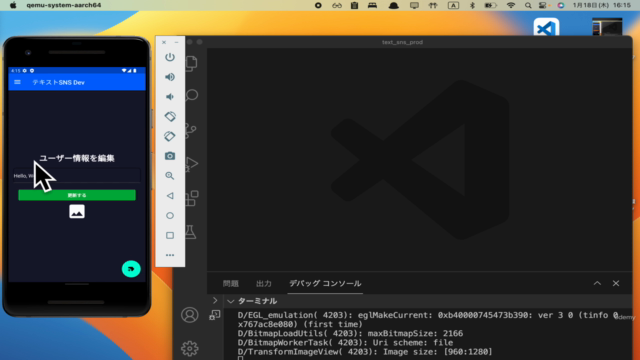This screenshot has height=360, width=640.
Task: Maximize panel with the up chevron
Action: pyautogui.click(x=597, y=283)
